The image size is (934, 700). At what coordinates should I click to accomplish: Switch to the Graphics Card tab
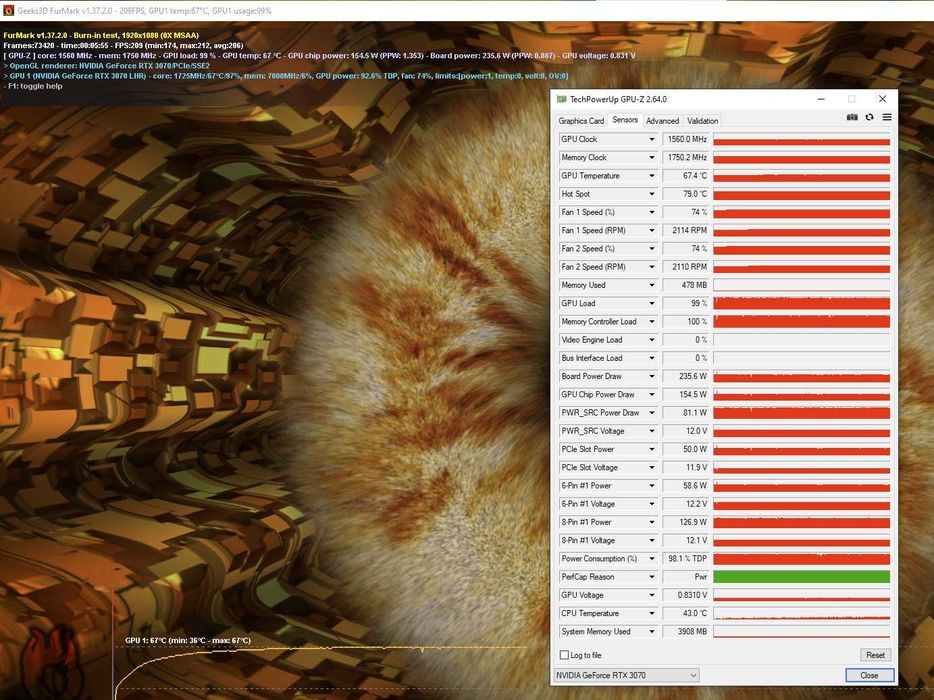[x=581, y=120]
